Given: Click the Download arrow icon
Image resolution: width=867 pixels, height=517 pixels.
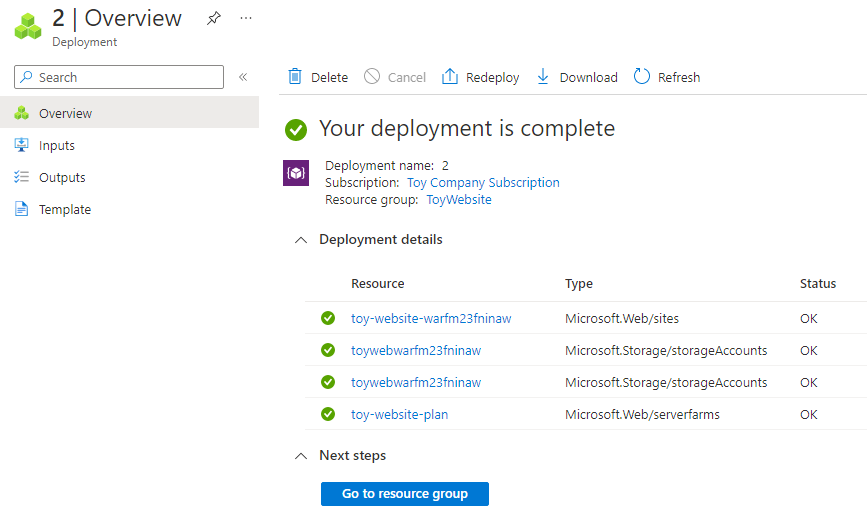Looking at the screenshot, I should pos(543,76).
